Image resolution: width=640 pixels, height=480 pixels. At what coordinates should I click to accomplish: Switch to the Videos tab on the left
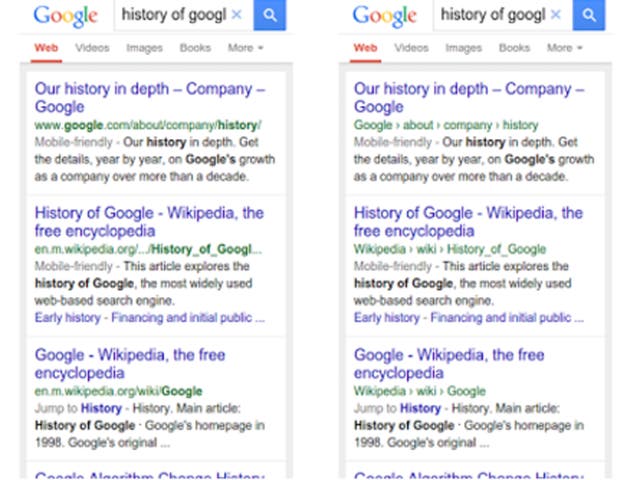click(92, 48)
